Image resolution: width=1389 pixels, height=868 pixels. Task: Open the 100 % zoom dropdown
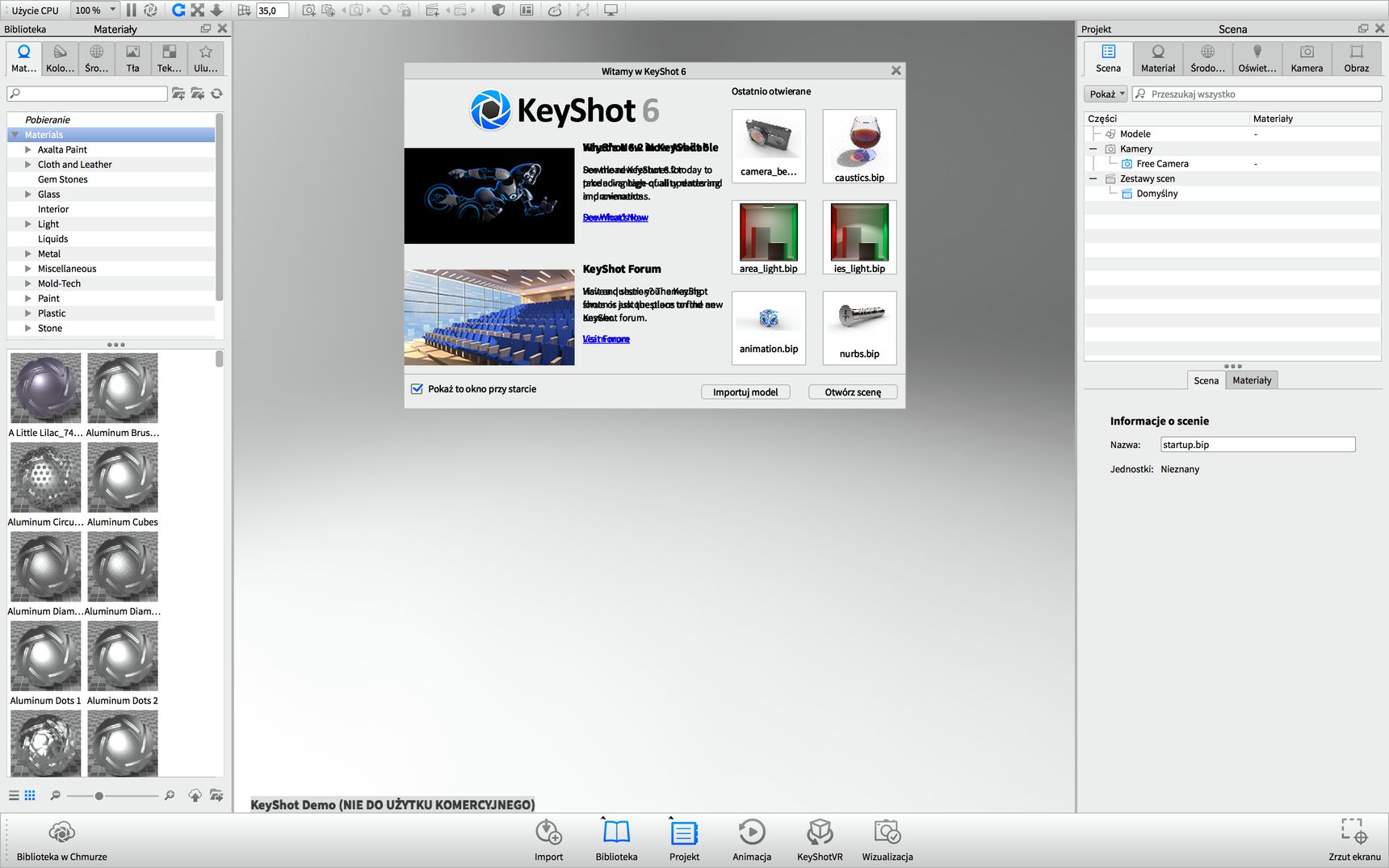[x=94, y=10]
